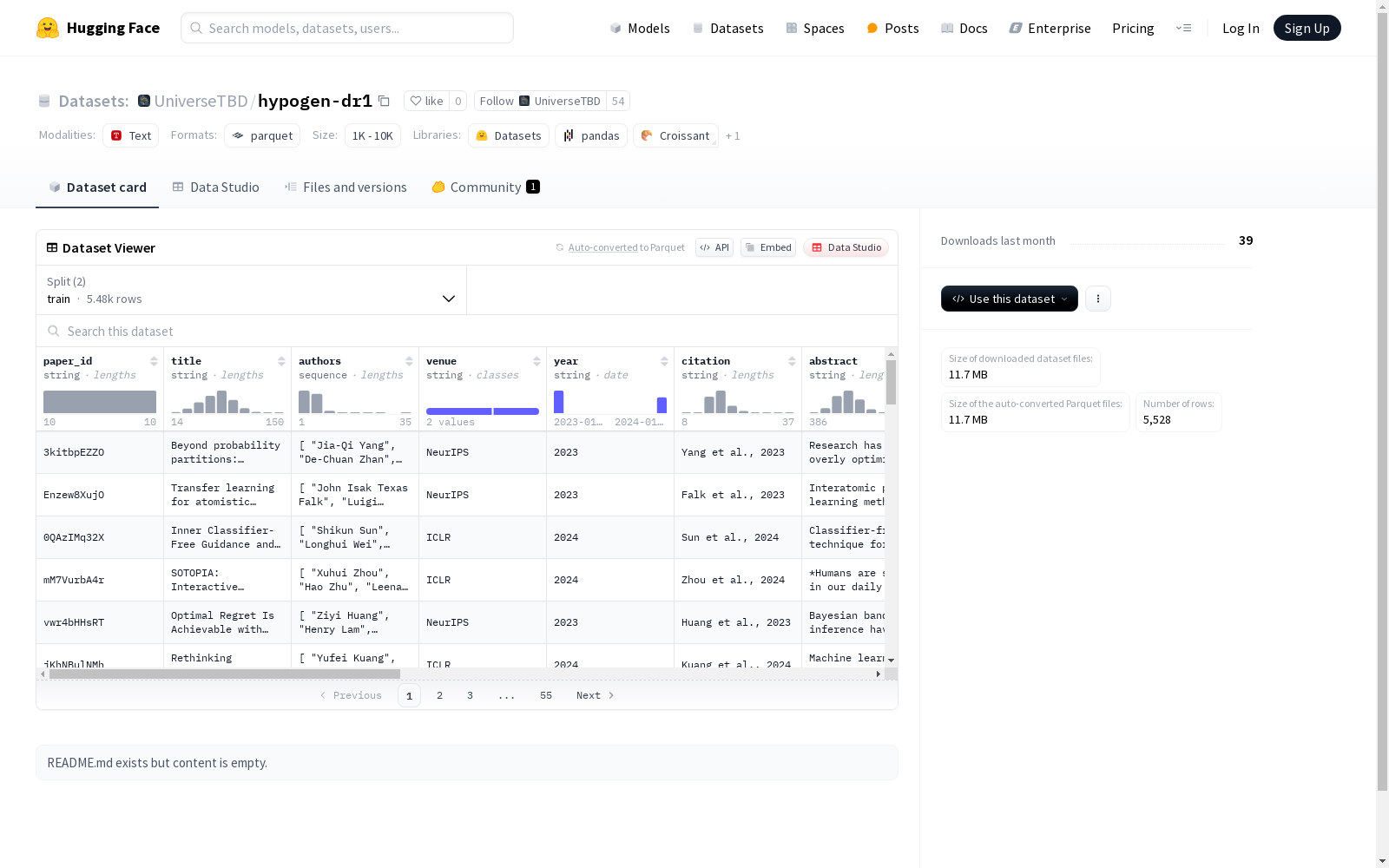Viewport: 1389px width, 868px height.
Task: Sort the citation column
Action: (792, 361)
